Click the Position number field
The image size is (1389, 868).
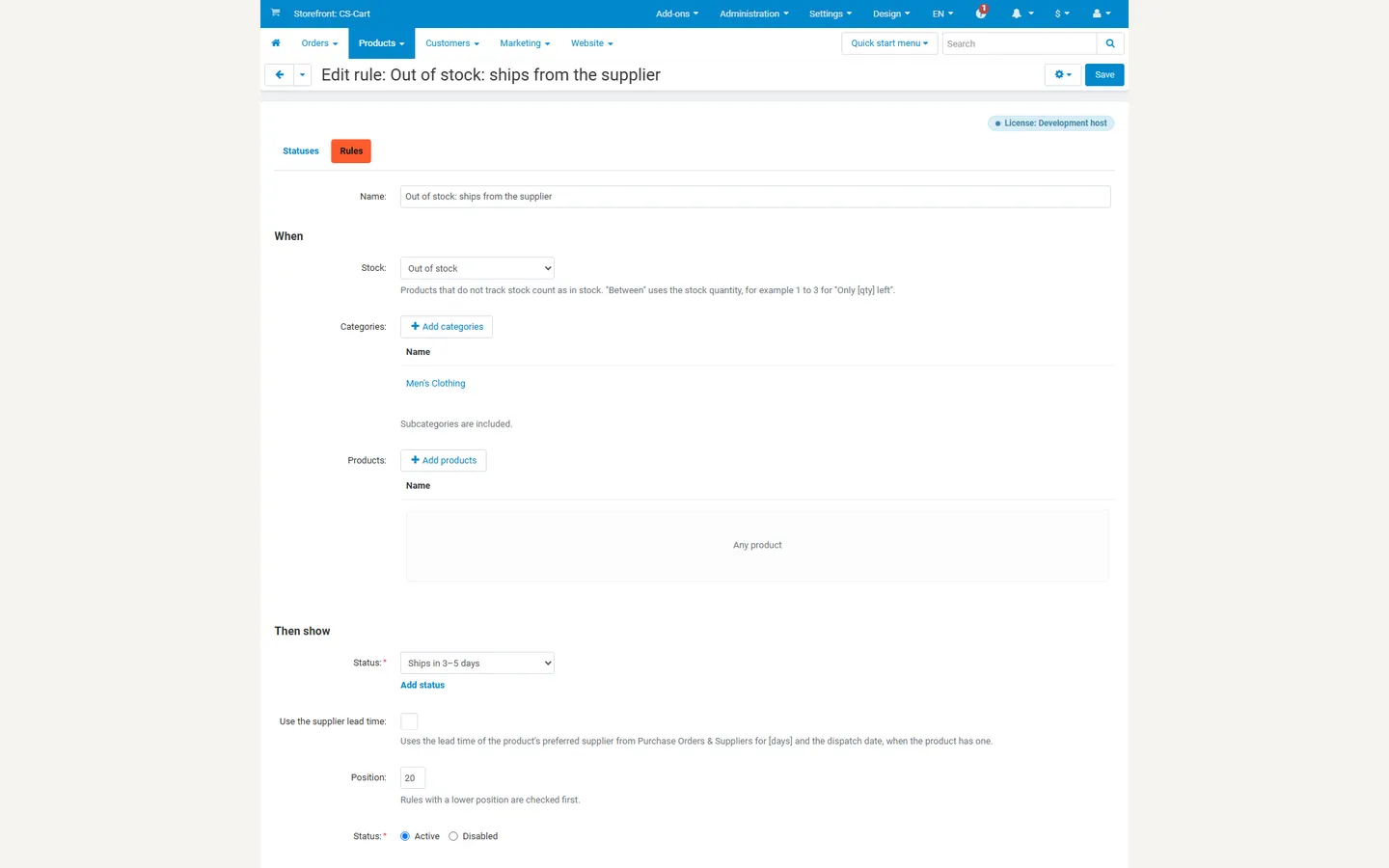(x=413, y=778)
